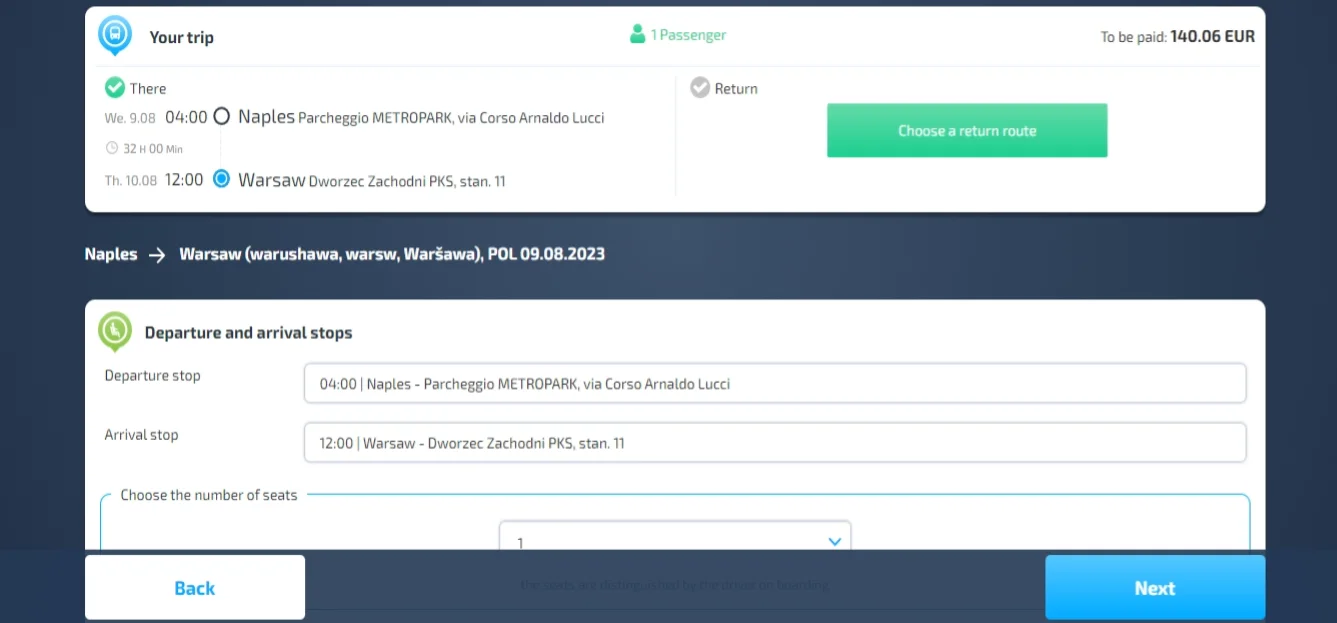This screenshot has width=1337, height=623.
Task: Select the empty circle marker for Naples
Action: (x=222, y=117)
